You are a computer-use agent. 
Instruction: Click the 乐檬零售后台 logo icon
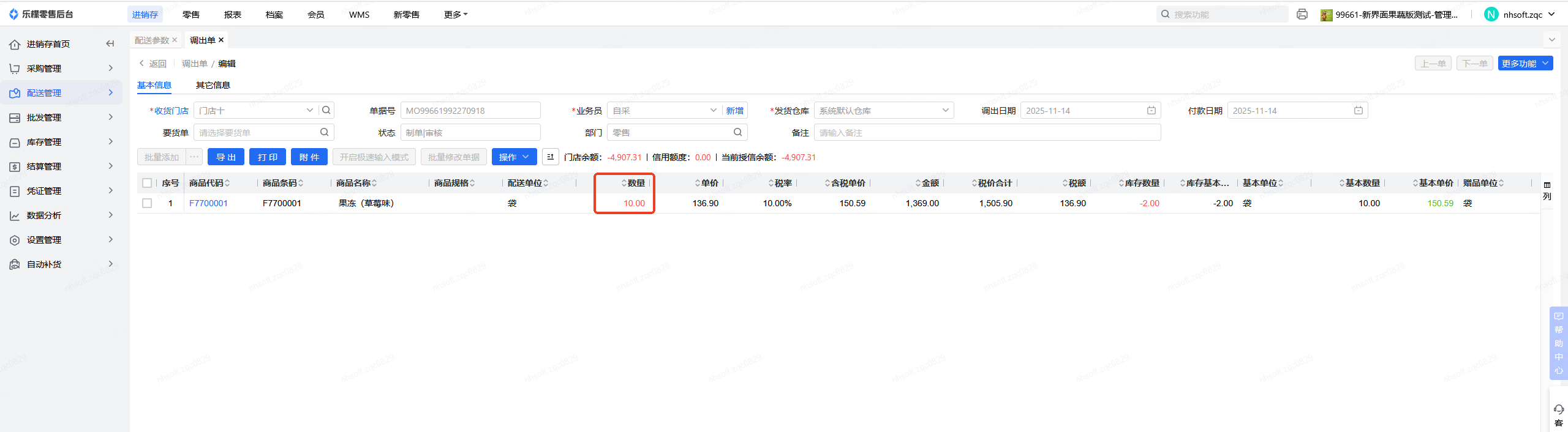tap(13, 14)
